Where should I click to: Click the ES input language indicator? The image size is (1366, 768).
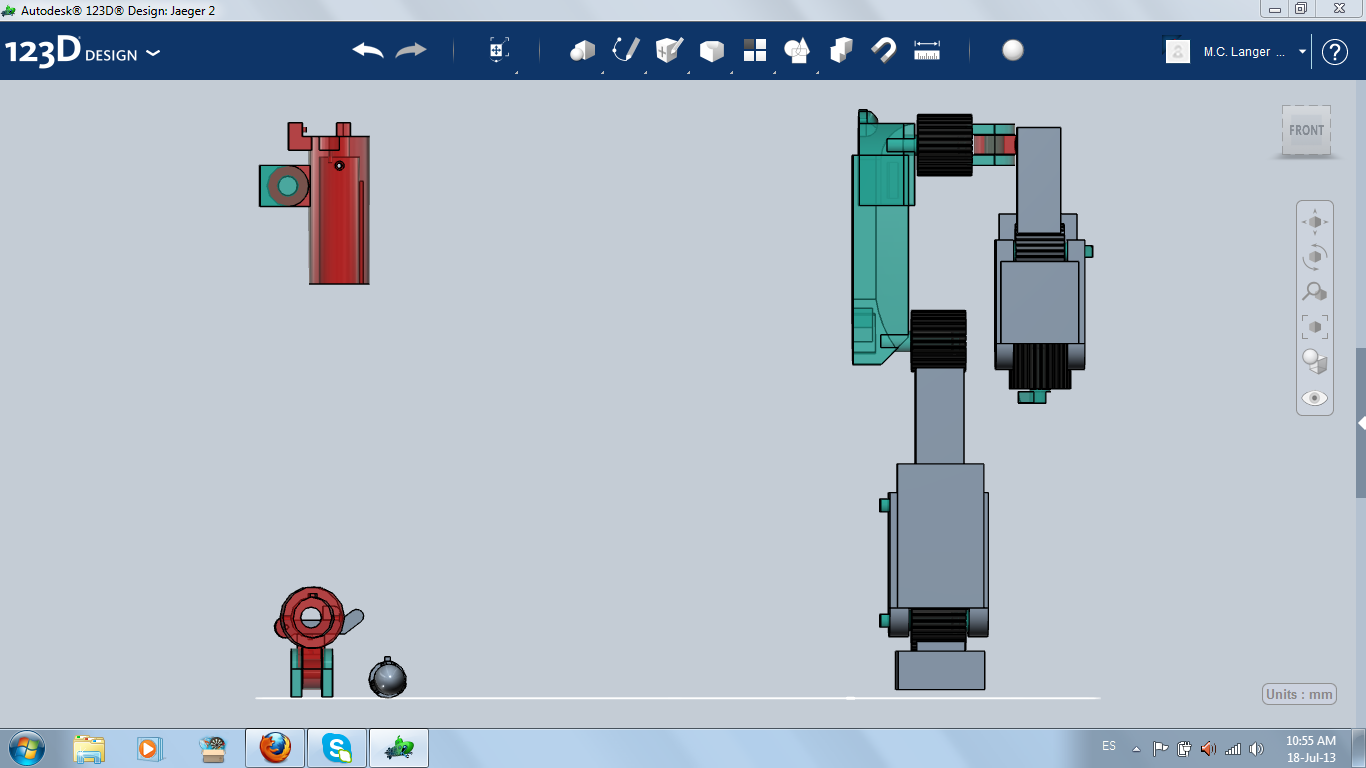[1109, 746]
